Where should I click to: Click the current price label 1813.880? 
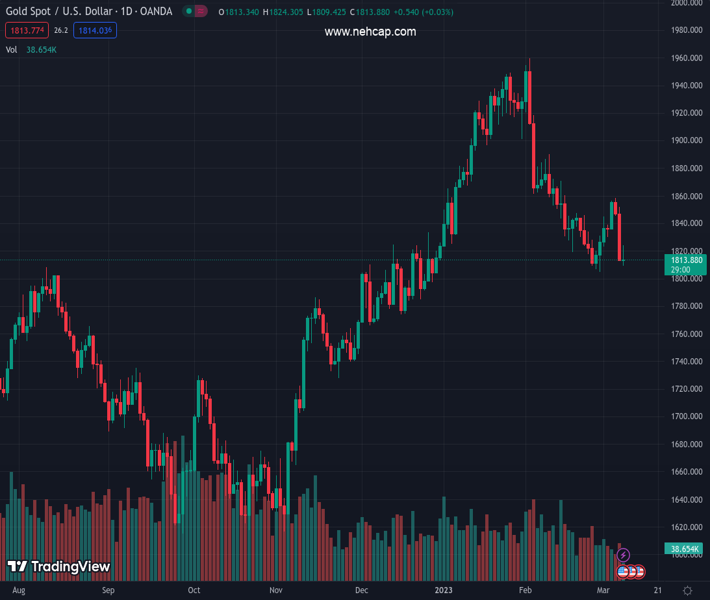(x=685, y=261)
